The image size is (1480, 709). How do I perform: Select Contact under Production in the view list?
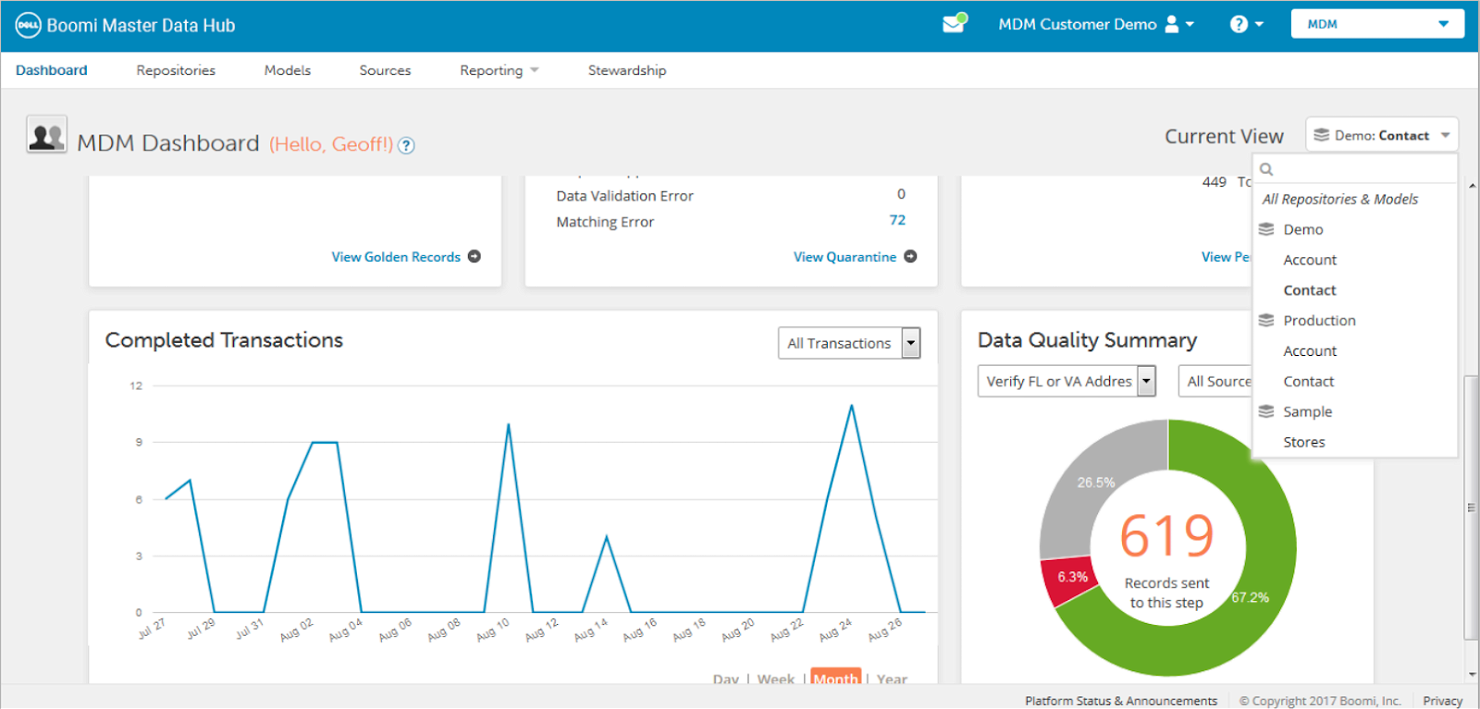point(1308,381)
